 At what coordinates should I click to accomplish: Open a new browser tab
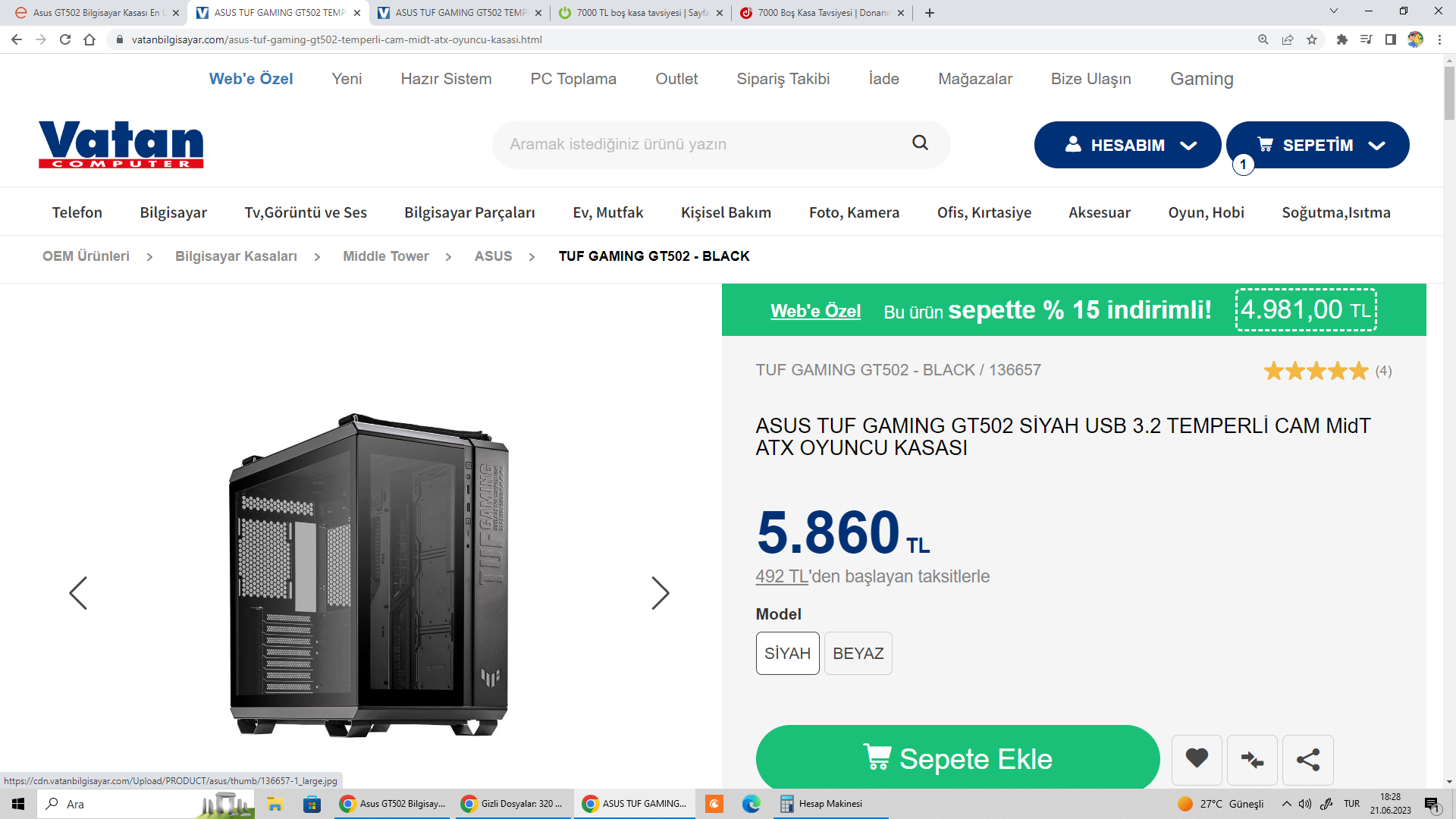tap(930, 13)
